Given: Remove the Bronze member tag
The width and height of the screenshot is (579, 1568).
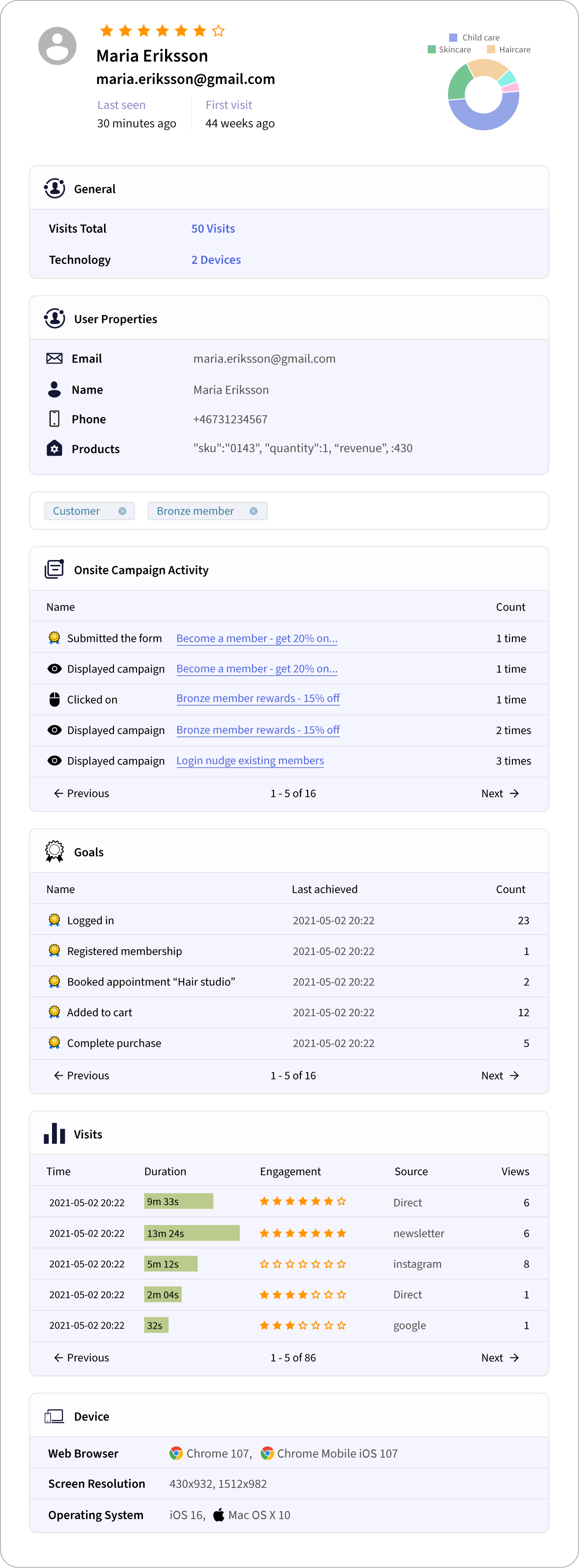Looking at the screenshot, I should tap(254, 511).
